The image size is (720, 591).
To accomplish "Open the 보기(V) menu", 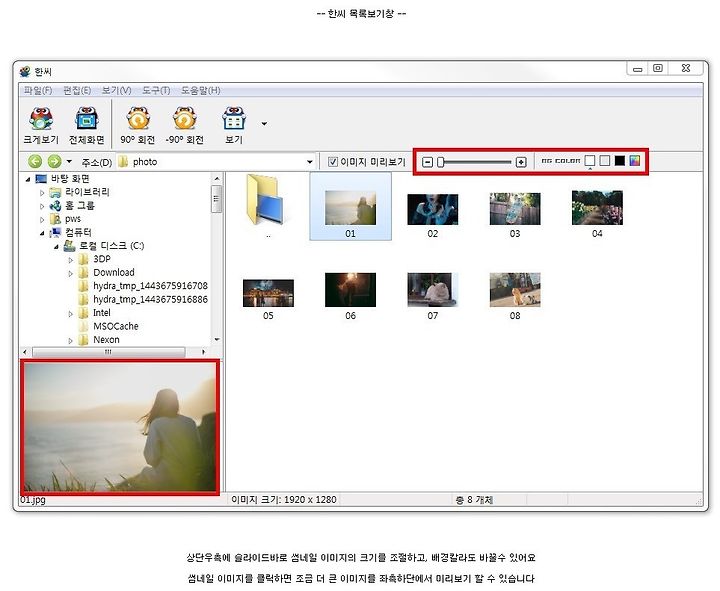I will pyautogui.click(x=116, y=90).
